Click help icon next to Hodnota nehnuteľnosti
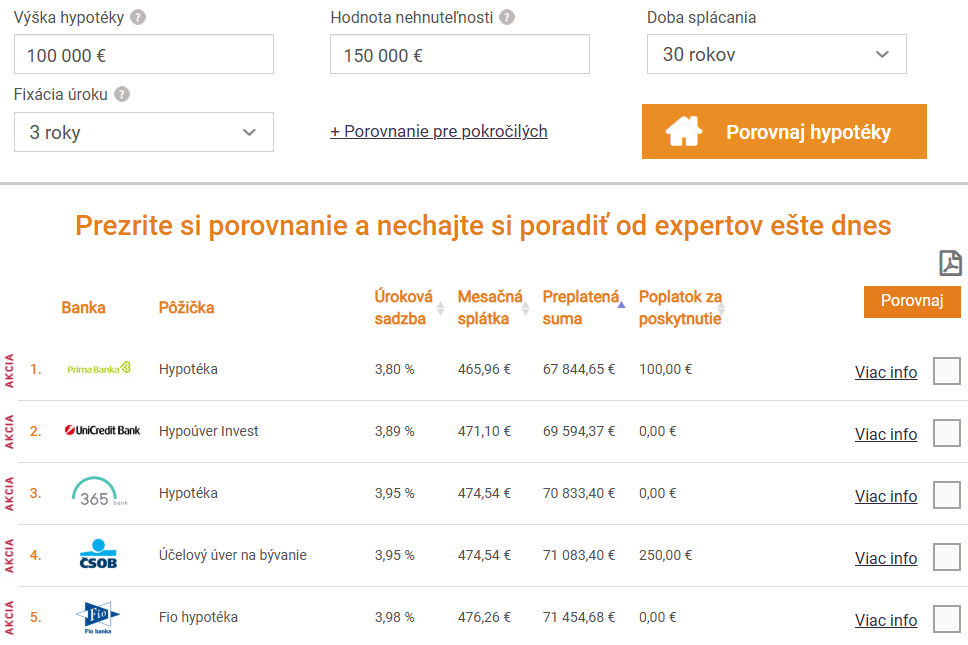This screenshot has width=968, height=645. (507, 17)
